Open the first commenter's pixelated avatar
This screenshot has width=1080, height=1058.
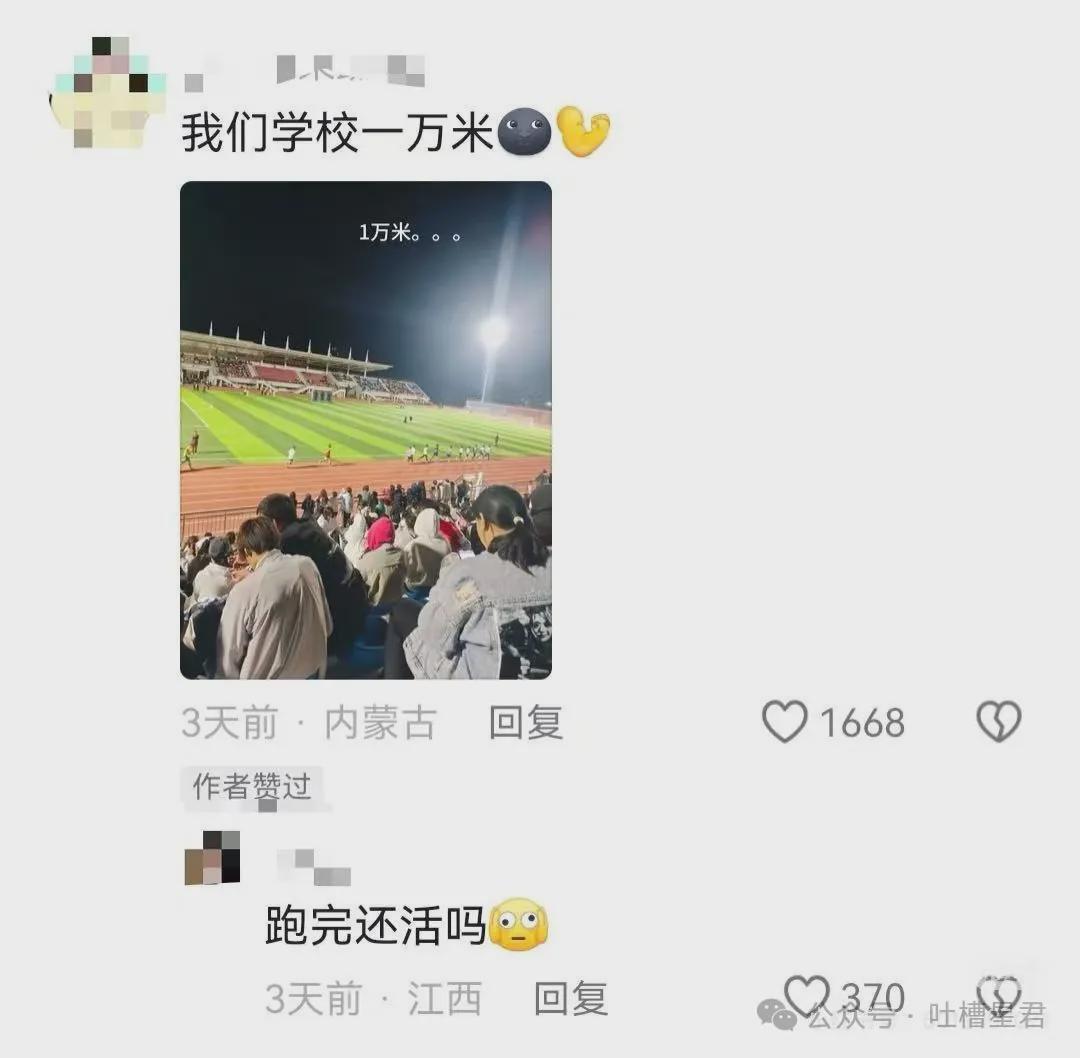click(110, 93)
